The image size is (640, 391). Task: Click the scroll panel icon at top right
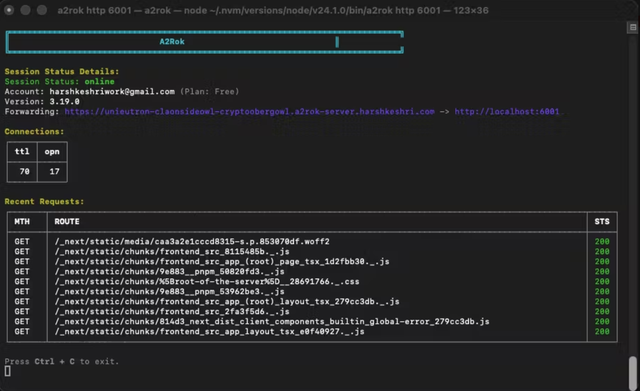(x=633, y=27)
